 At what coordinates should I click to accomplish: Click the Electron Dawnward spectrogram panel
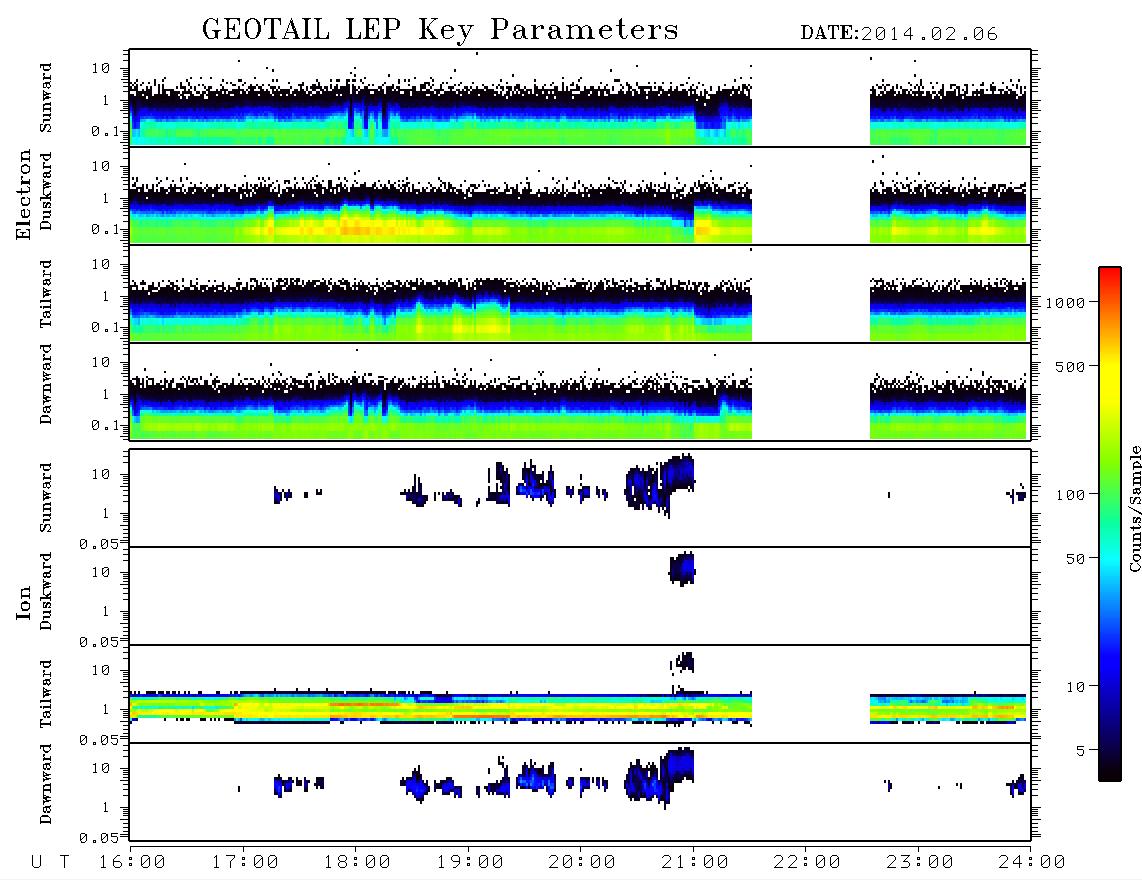coord(580,392)
